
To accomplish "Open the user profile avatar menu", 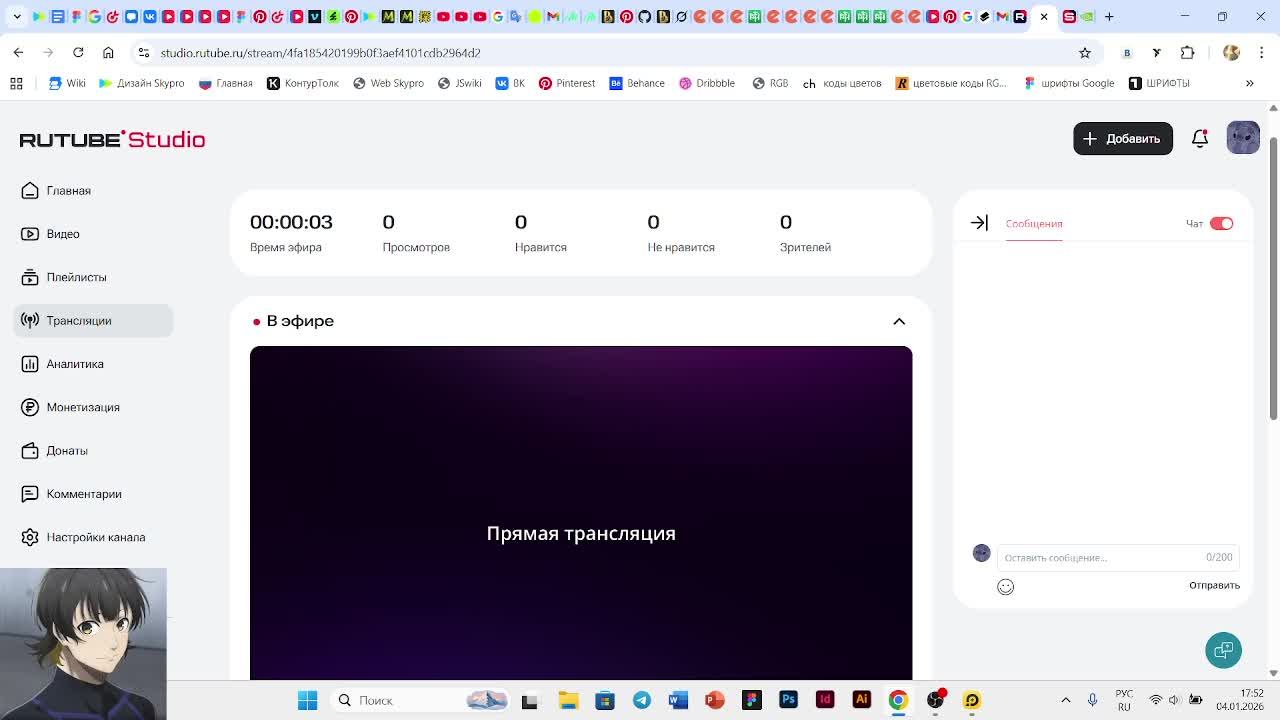I will point(1243,138).
